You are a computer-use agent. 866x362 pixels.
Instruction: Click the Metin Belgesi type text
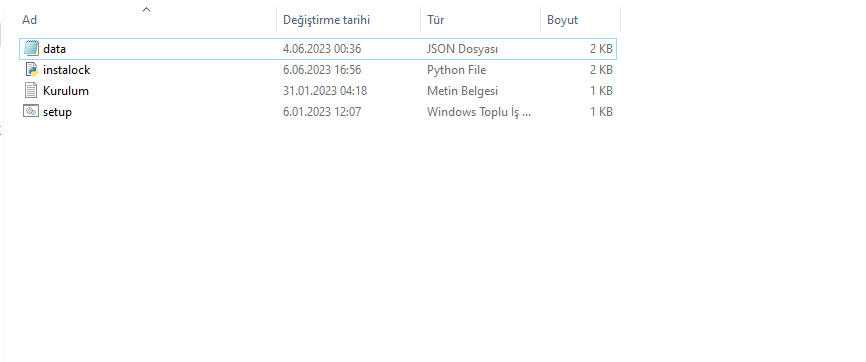pyautogui.click(x=462, y=91)
